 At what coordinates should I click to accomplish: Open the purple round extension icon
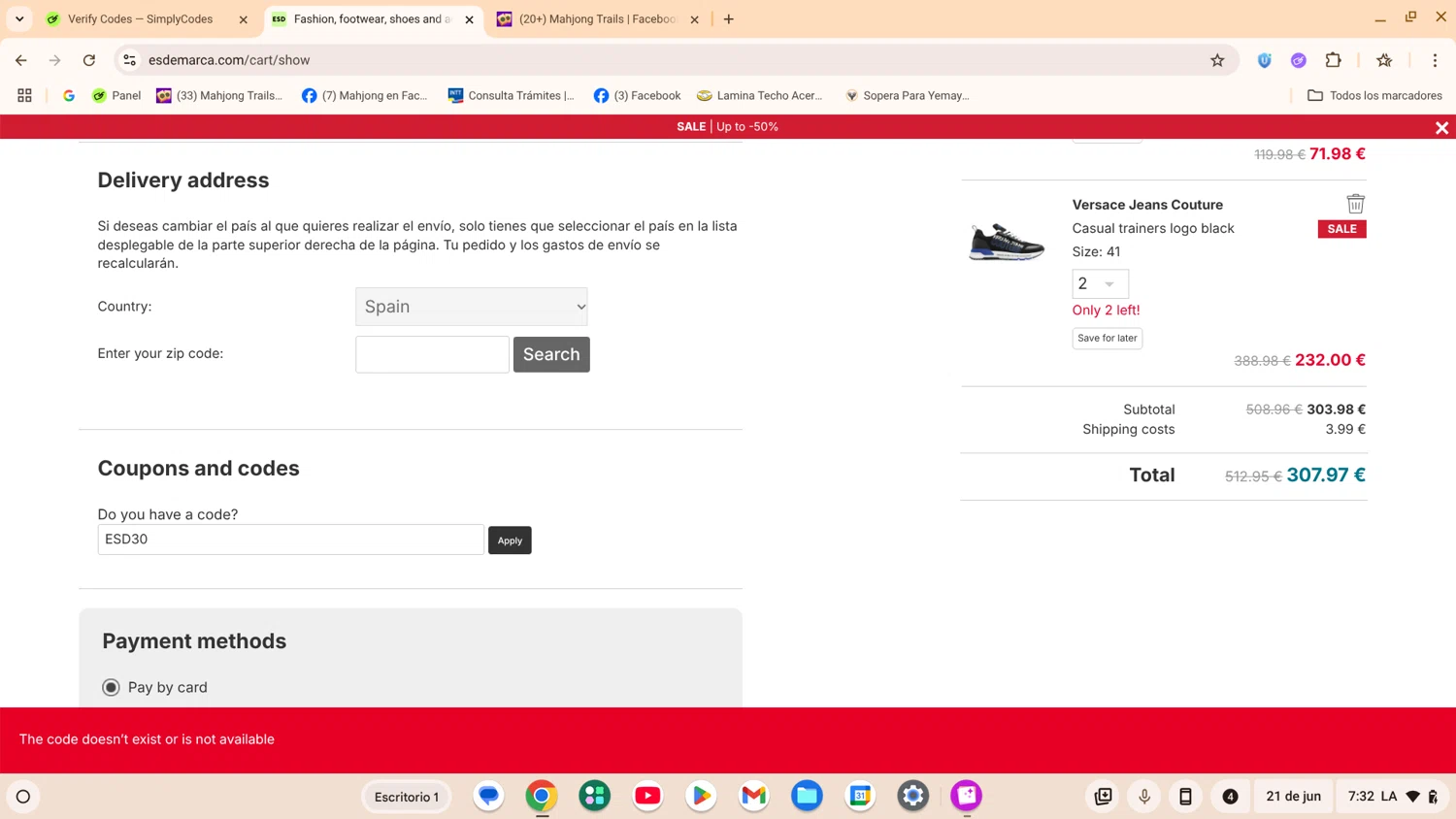tap(1298, 60)
